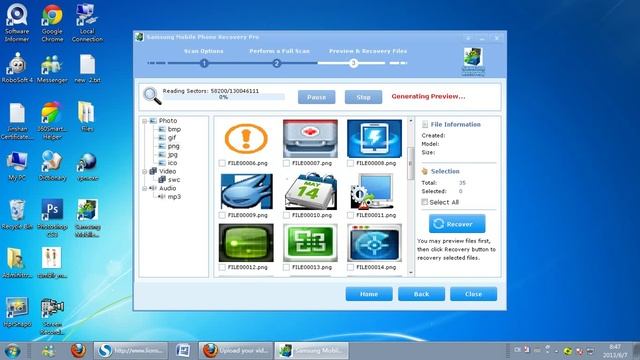The height and width of the screenshot is (360, 640).
Task: Select the png file type in tree
Action: coord(173,146)
